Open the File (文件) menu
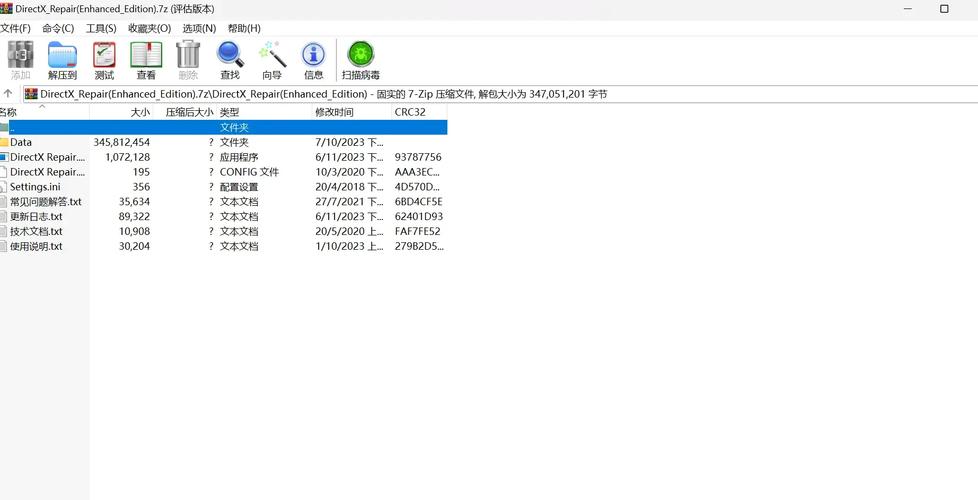Screen dimensions: 978x500 tap(16, 28)
